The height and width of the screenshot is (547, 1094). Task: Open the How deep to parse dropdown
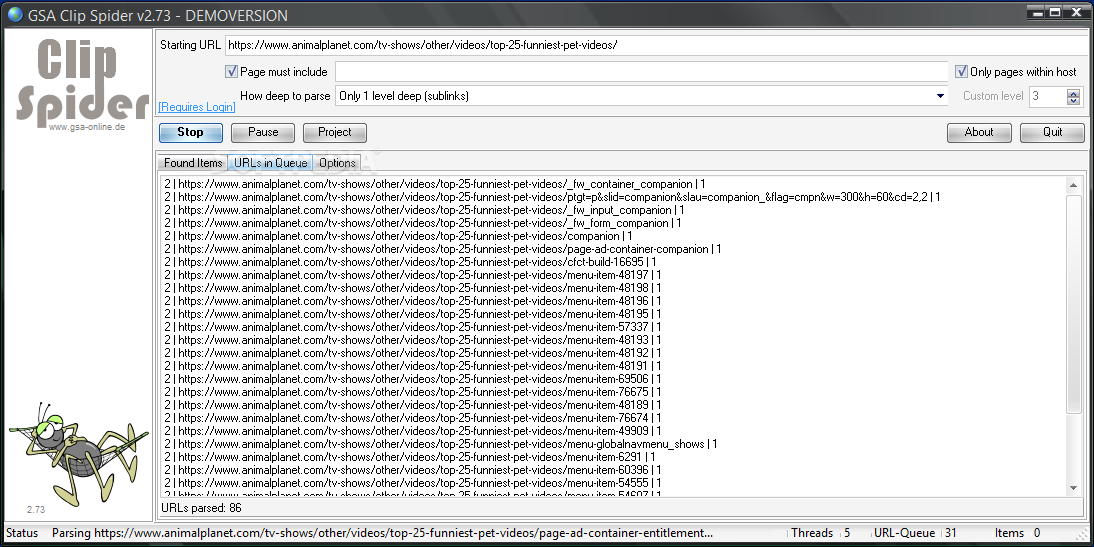coord(941,96)
